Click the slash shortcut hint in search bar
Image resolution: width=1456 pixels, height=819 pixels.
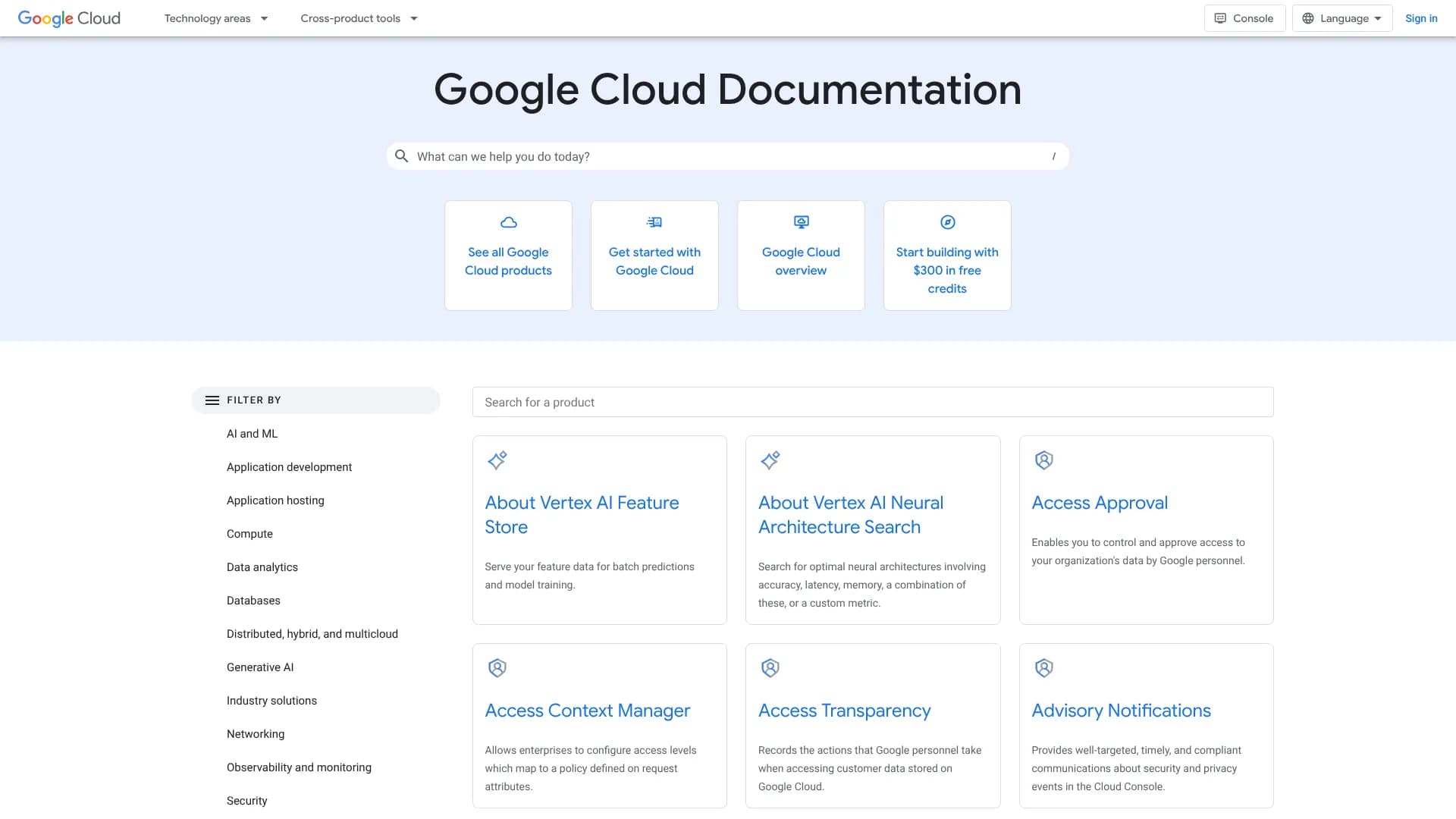[1053, 156]
